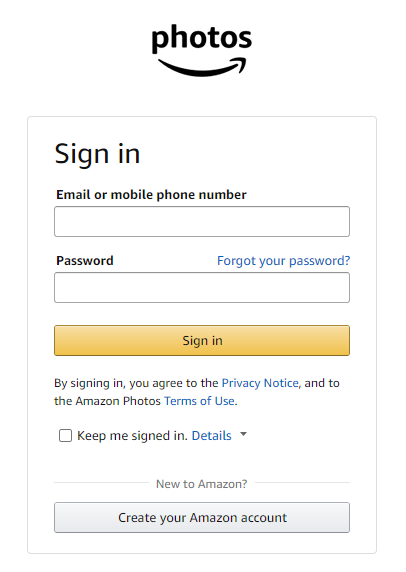Focus the Password input field

click(x=202, y=287)
